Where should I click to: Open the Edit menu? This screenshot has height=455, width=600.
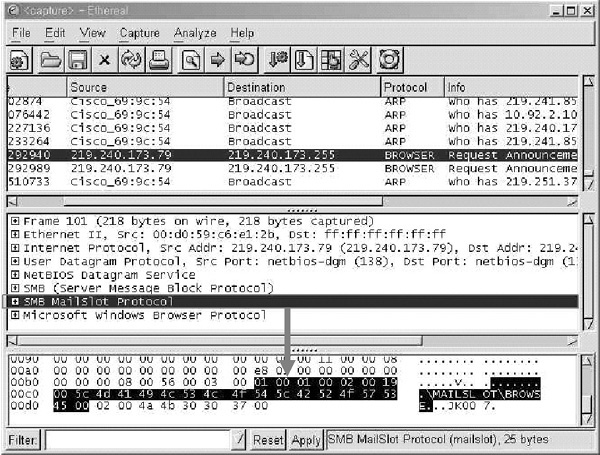point(55,33)
